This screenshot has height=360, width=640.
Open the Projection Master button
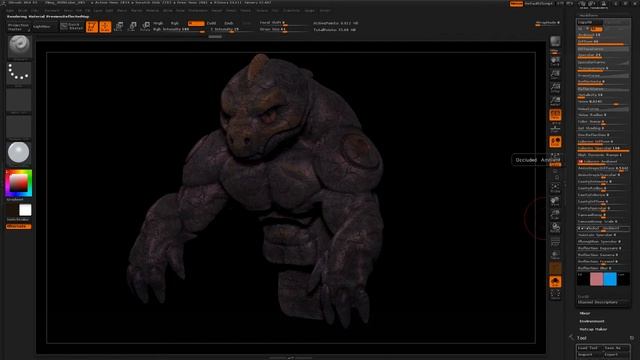coord(18,27)
